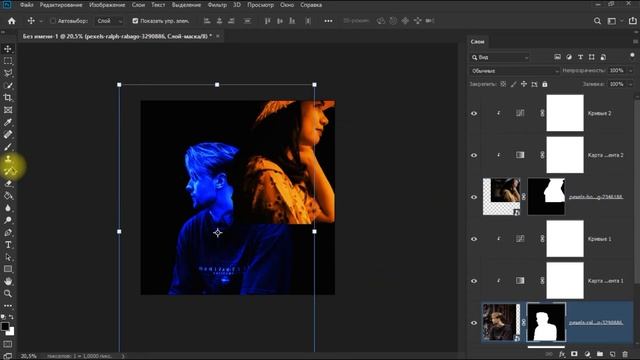This screenshot has width=640, height=360.
Task: Select the Hand tool
Action: click(x=8, y=281)
